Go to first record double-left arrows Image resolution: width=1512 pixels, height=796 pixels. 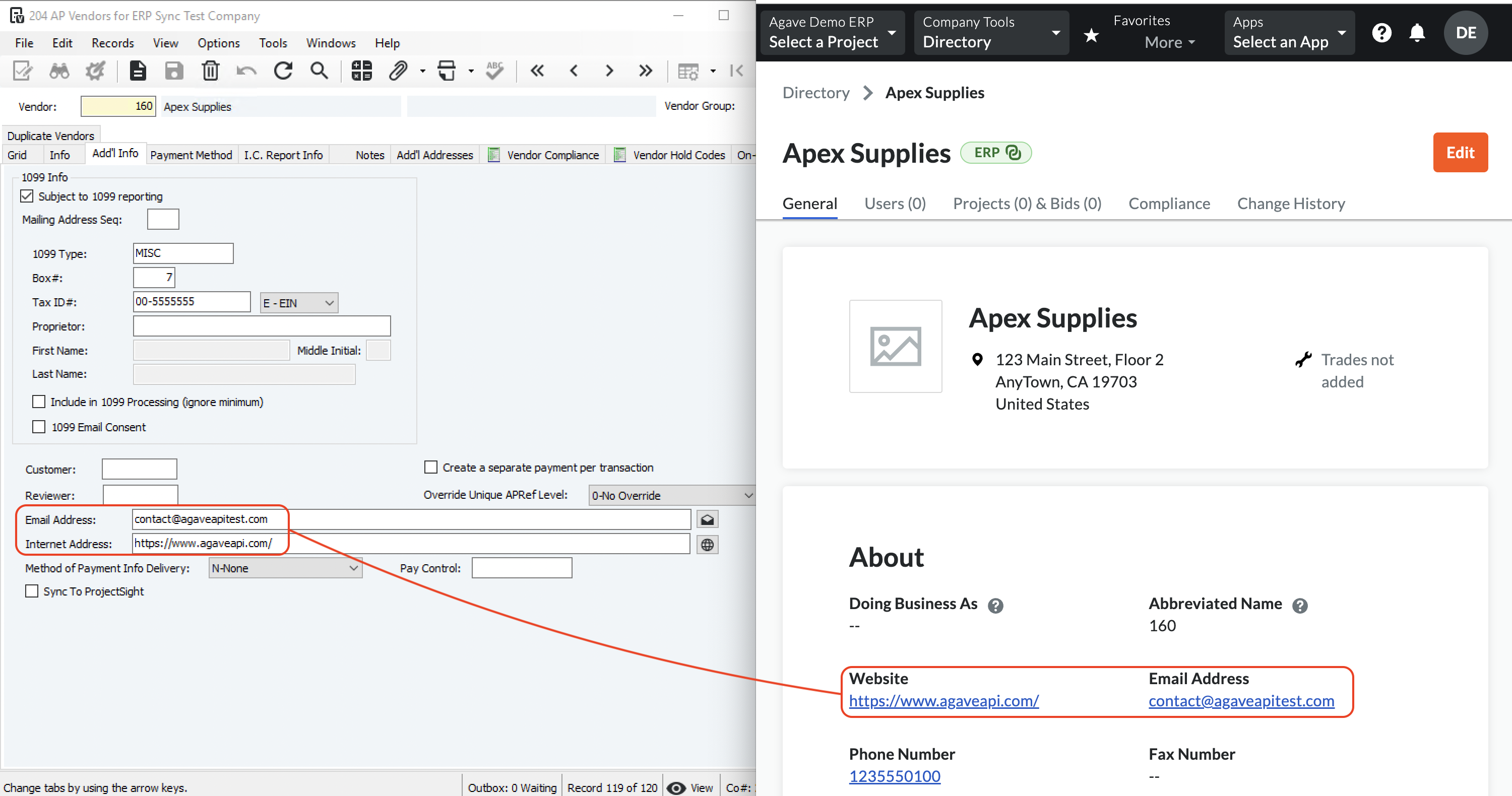[537, 71]
